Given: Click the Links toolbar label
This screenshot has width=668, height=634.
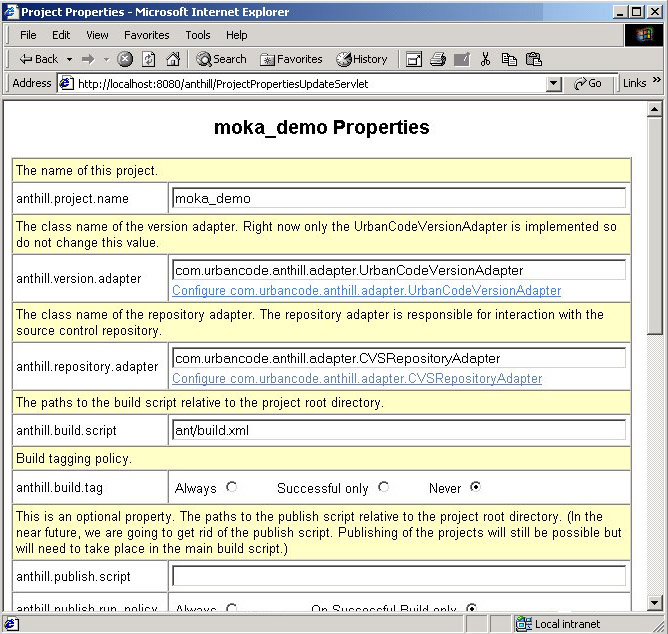Looking at the screenshot, I should pos(634,83).
